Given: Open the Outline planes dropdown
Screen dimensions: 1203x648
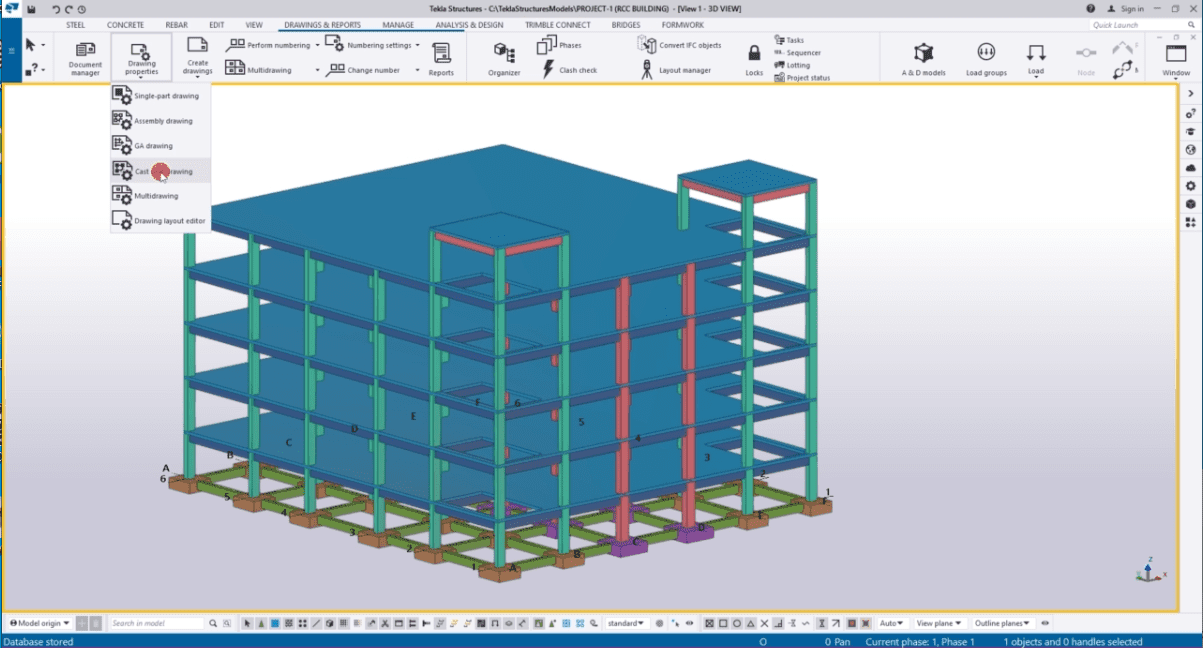Looking at the screenshot, I should pos(1000,622).
